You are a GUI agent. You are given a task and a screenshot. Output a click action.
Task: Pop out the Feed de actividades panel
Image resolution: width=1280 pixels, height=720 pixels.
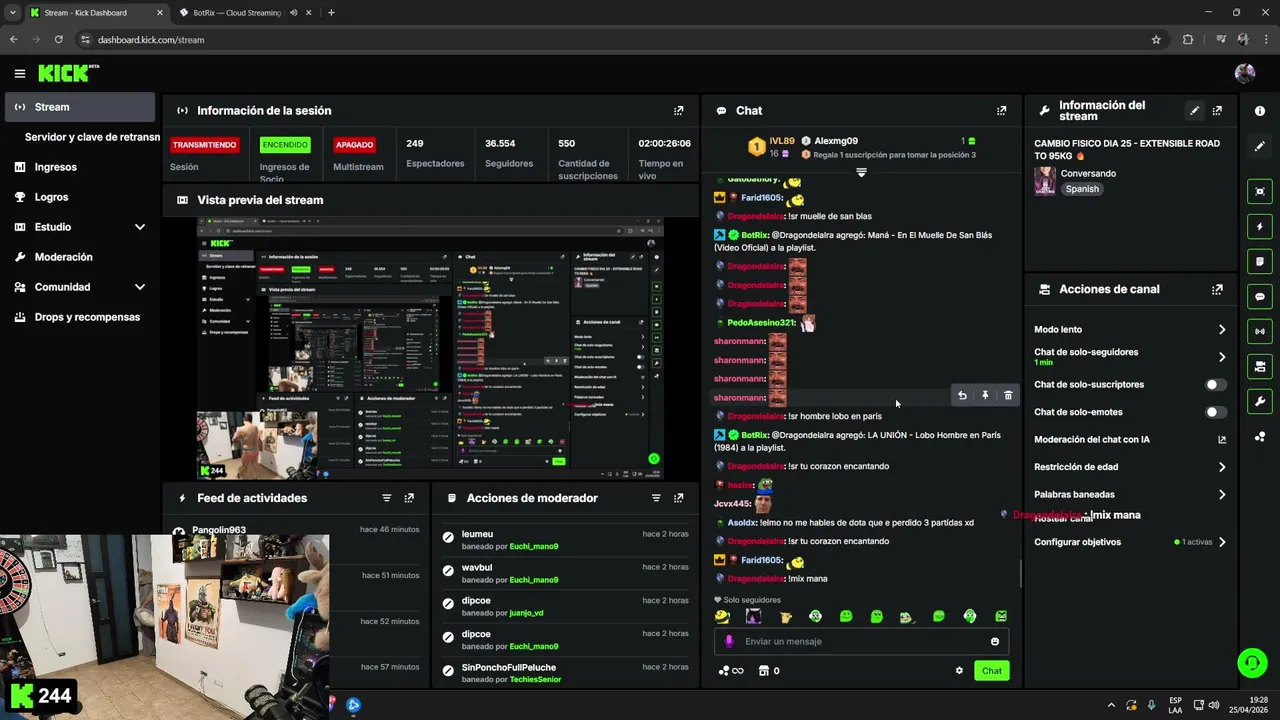point(409,498)
